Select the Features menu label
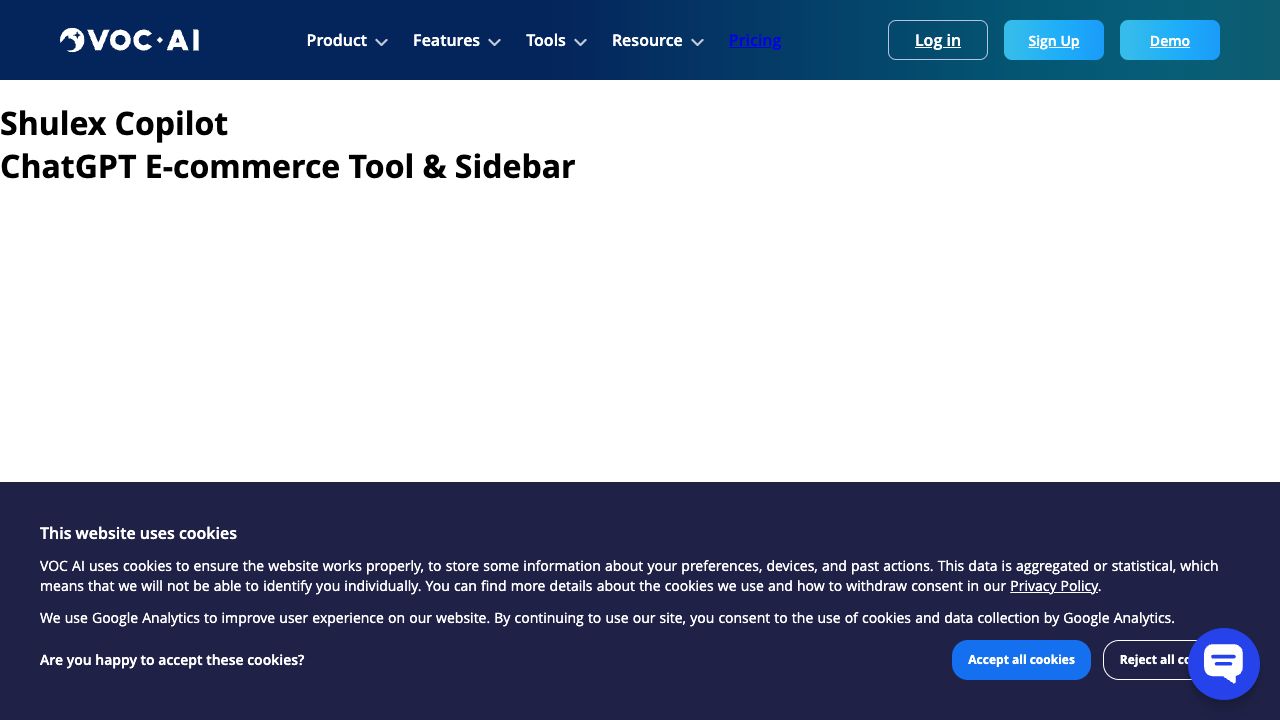 (x=446, y=40)
